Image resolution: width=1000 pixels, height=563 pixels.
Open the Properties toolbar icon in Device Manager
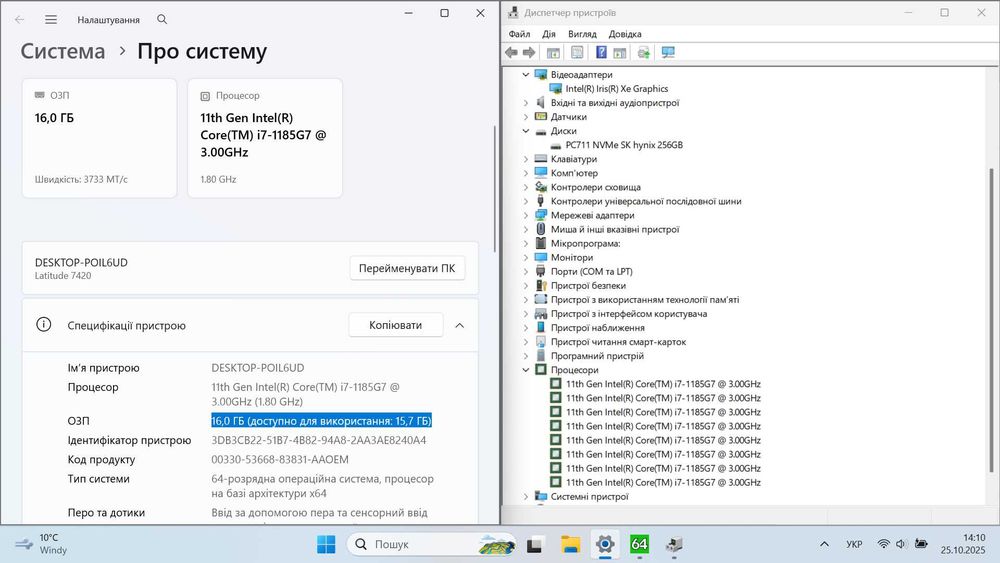577,52
